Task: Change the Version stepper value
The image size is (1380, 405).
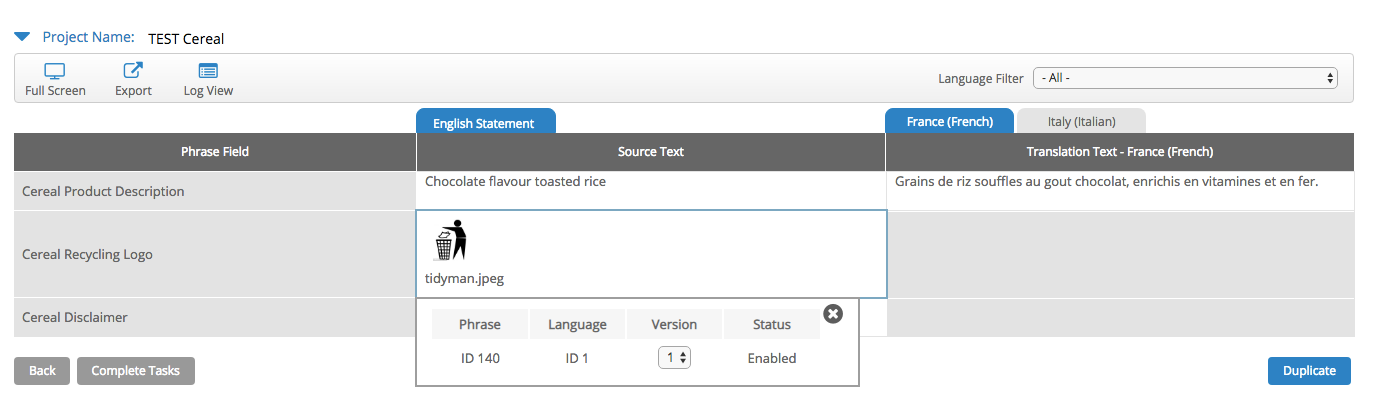Action: coord(674,357)
